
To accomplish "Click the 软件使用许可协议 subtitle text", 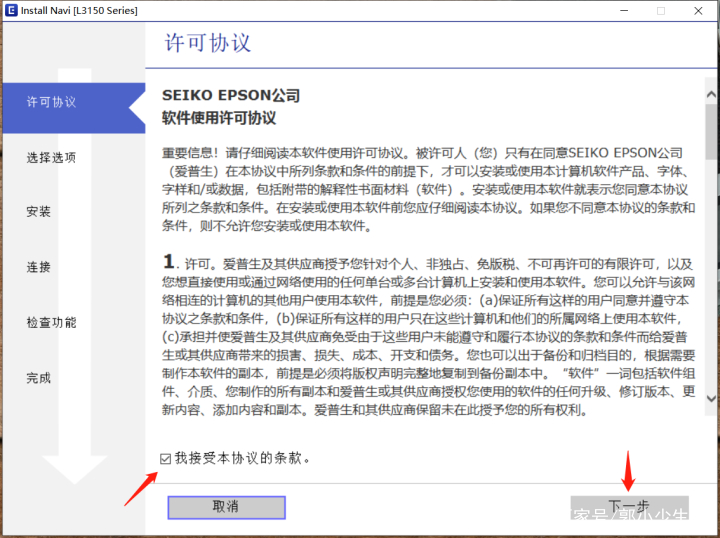I will (x=219, y=118).
